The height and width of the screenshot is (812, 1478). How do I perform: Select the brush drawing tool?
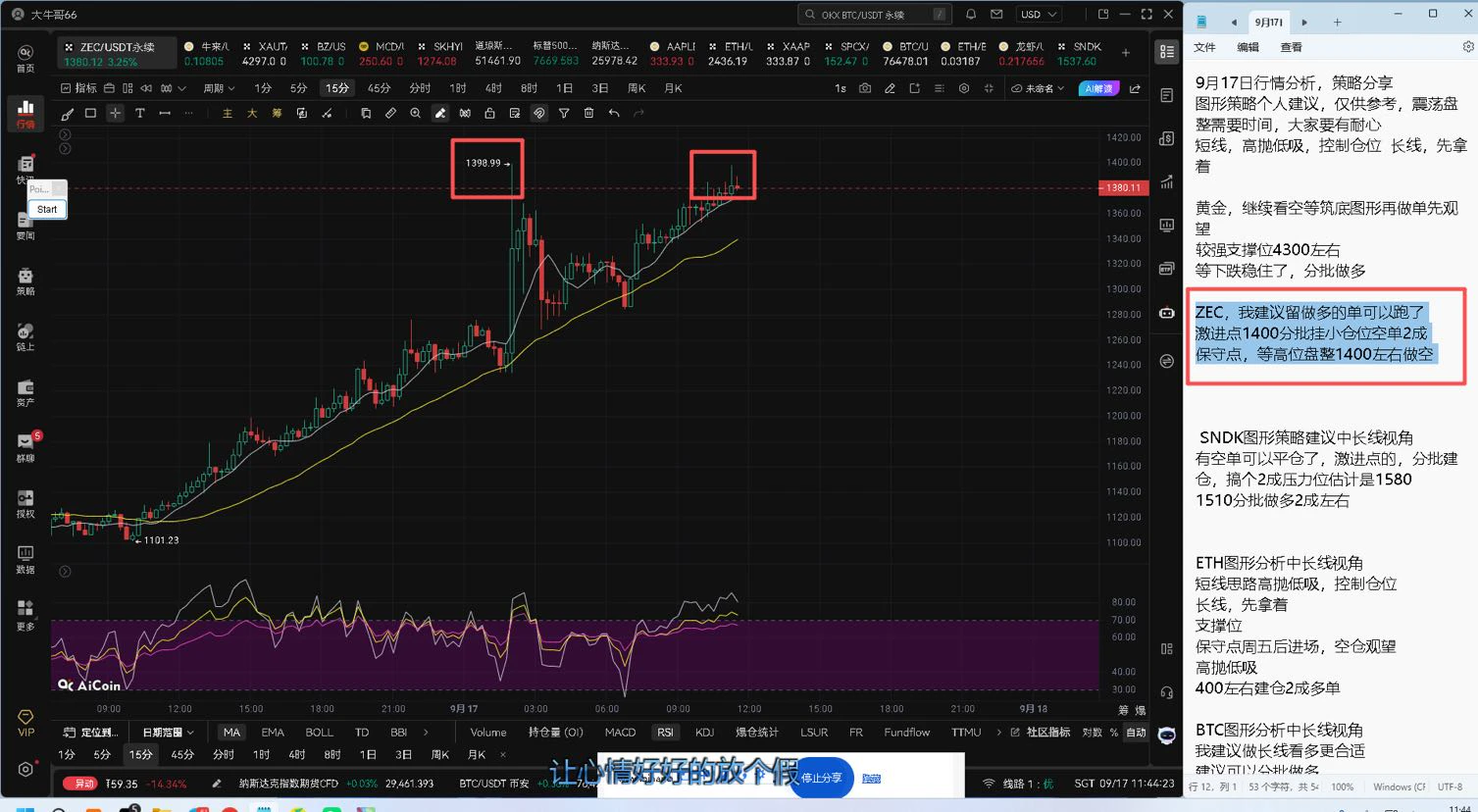[67, 114]
